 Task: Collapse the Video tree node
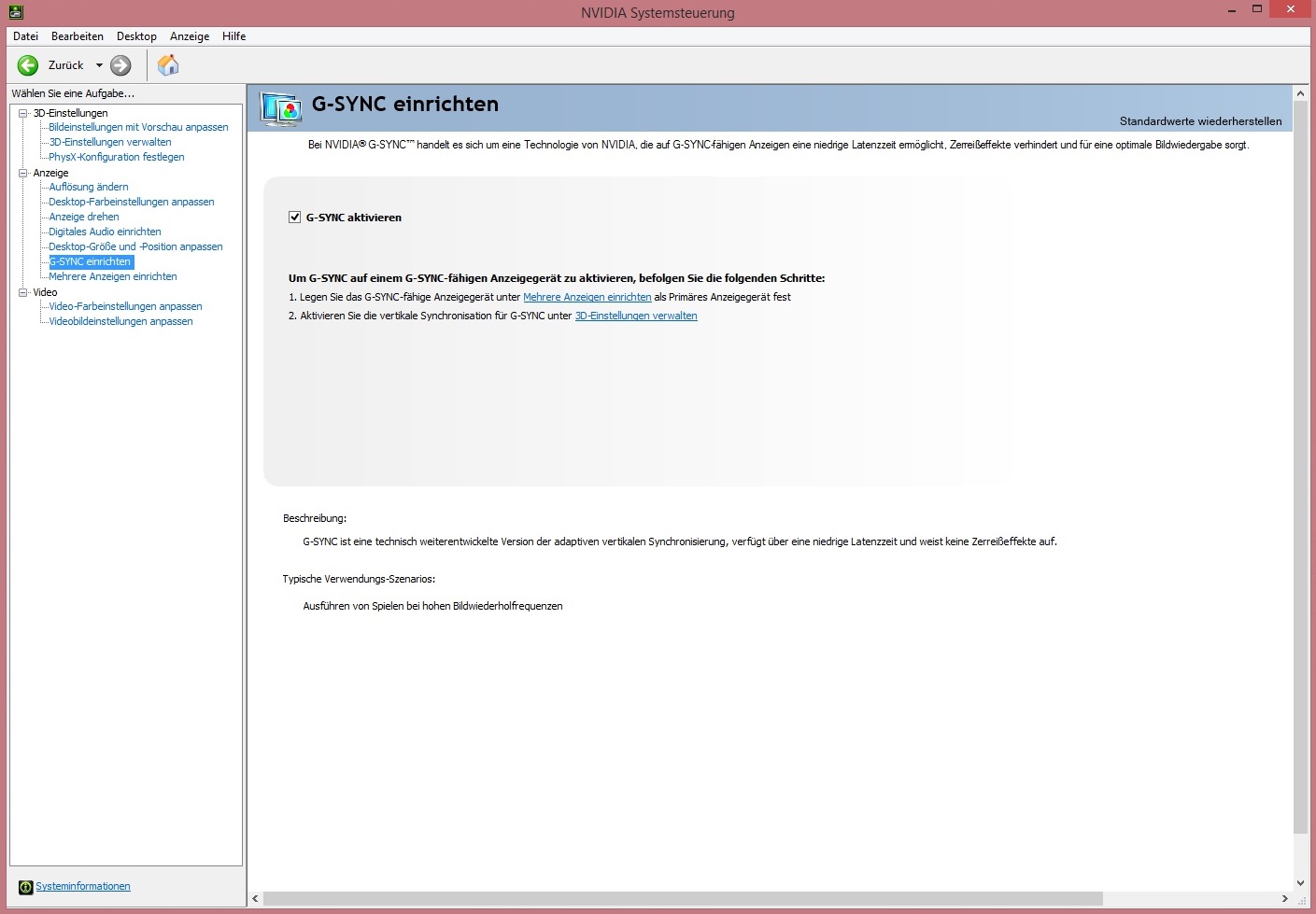coord(23,292)
